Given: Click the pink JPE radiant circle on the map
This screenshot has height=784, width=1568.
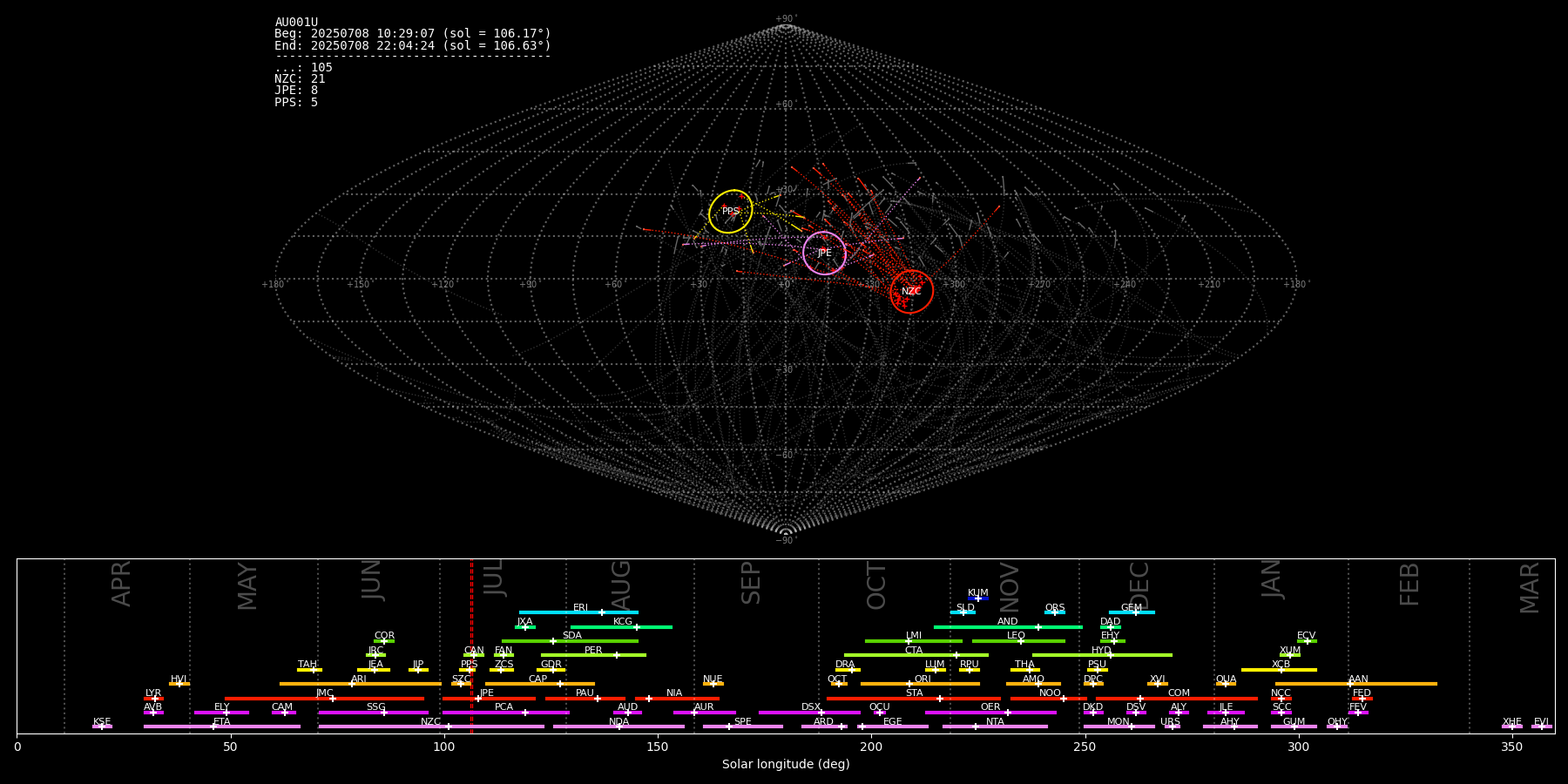Looking at the screenshot, I should pos(824,253).
